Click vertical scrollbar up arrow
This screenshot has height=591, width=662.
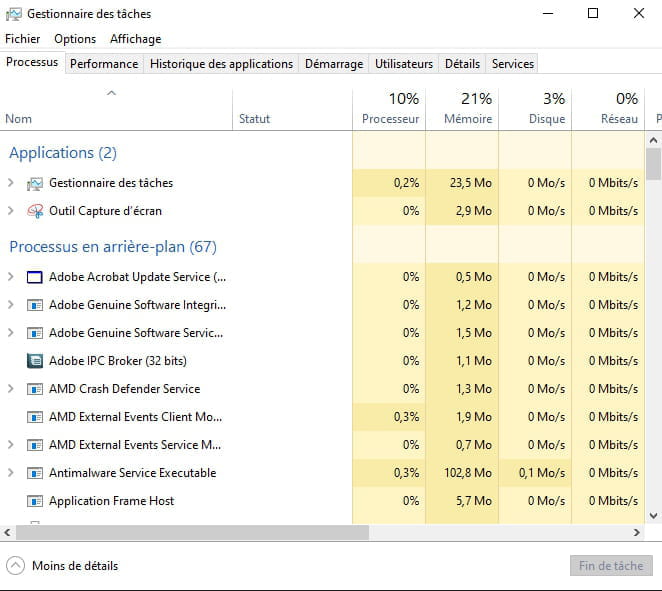tap(654, 140)
